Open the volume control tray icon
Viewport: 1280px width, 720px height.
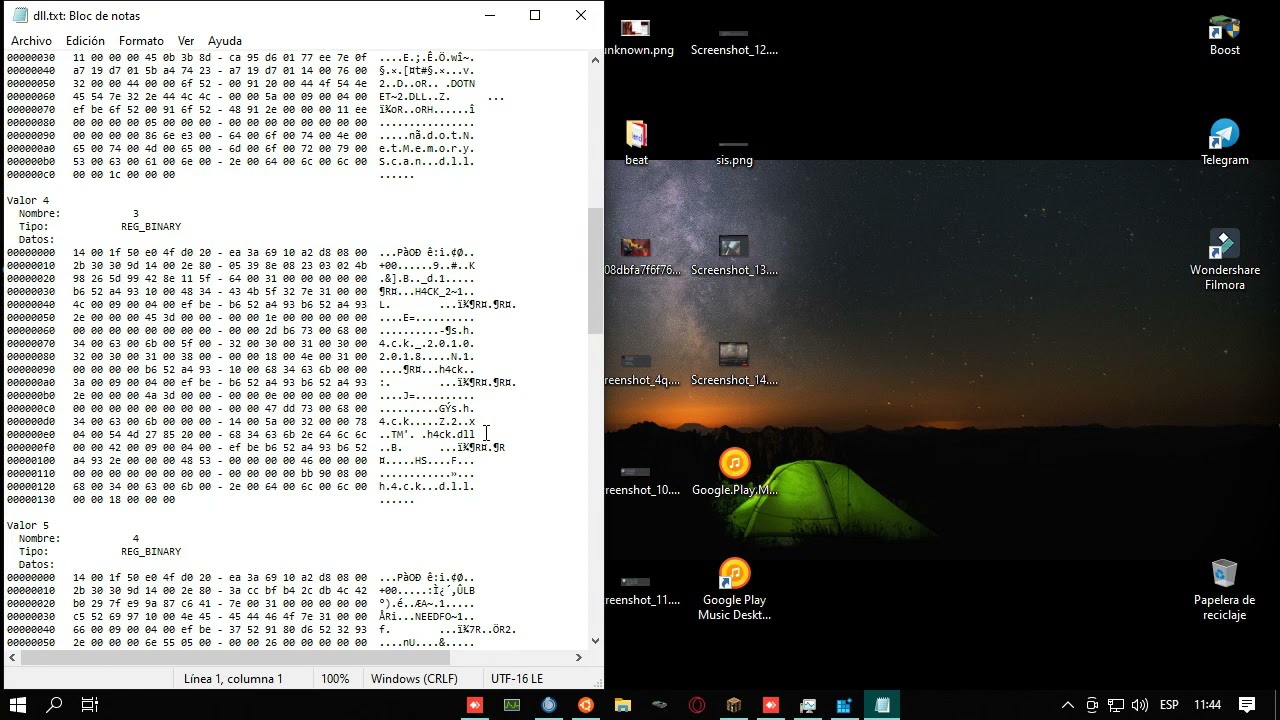click(x=1139, y=705)
